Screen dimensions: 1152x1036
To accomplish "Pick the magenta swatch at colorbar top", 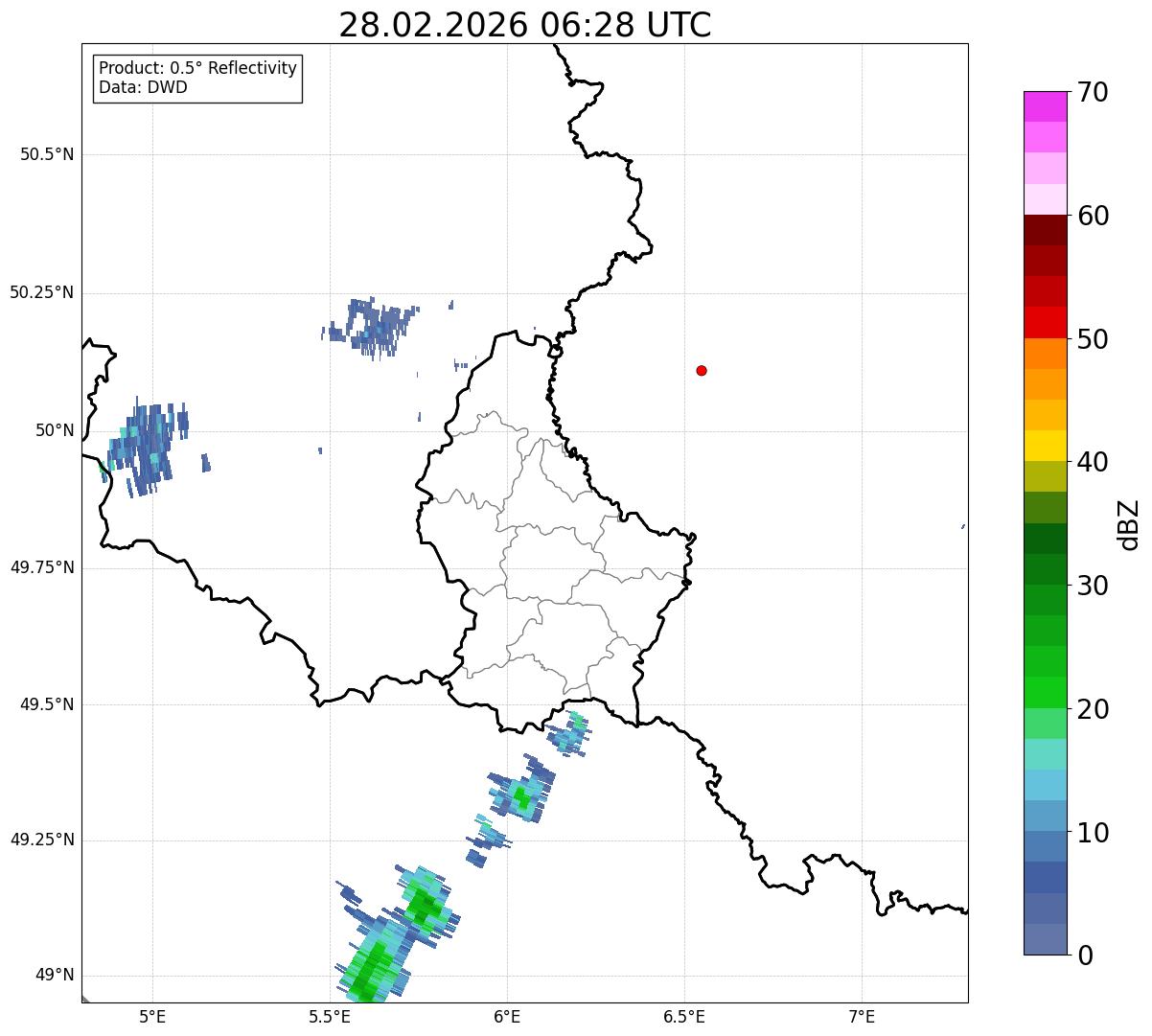I will [x=1045, y=106].
